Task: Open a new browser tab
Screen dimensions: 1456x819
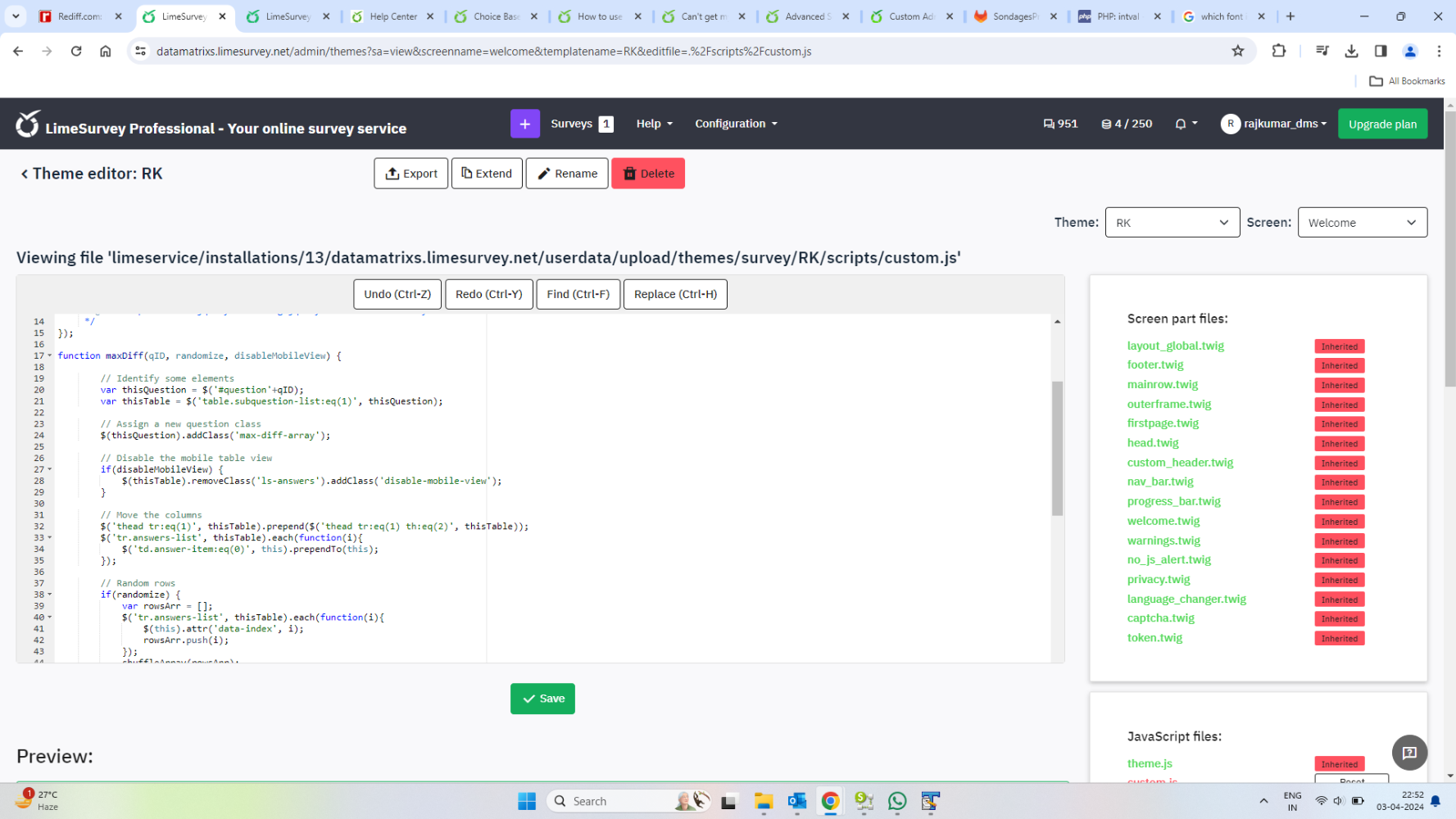Action: (1290, 16)
